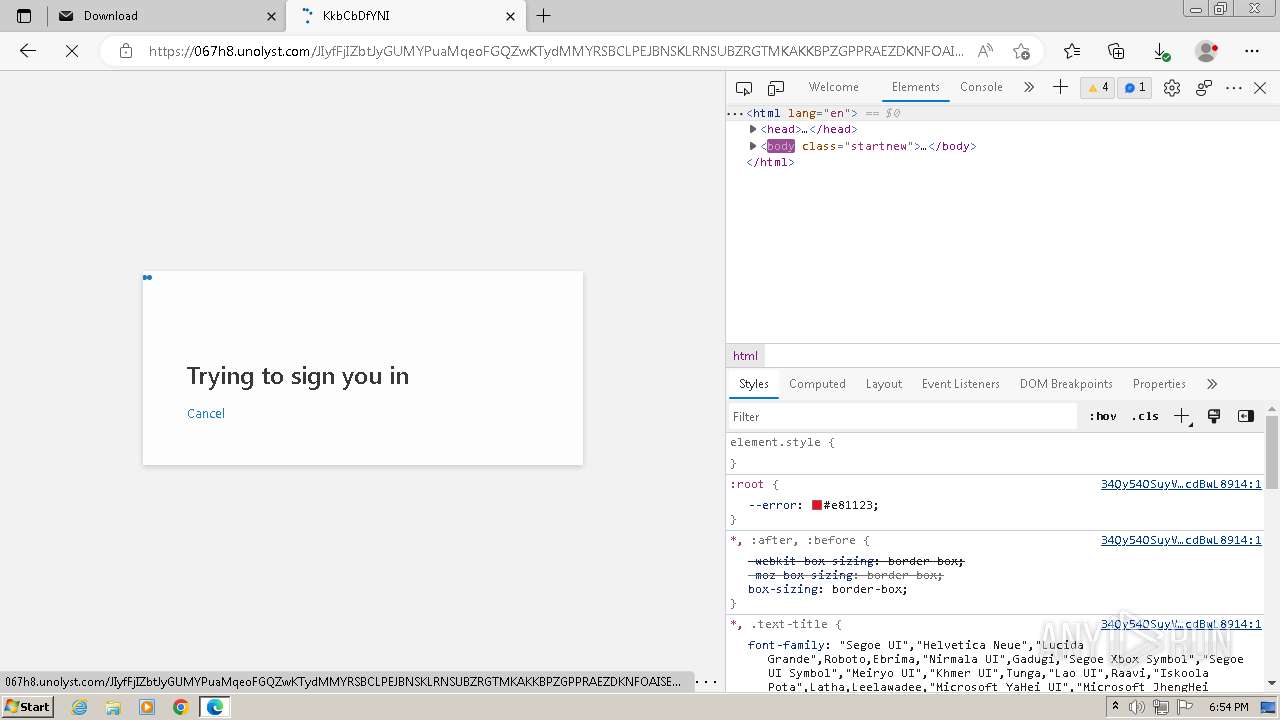Click the new style rule plus icon
Image resolution: width=1280 pixels, height=720 pixels.
tap(1182, 417)
